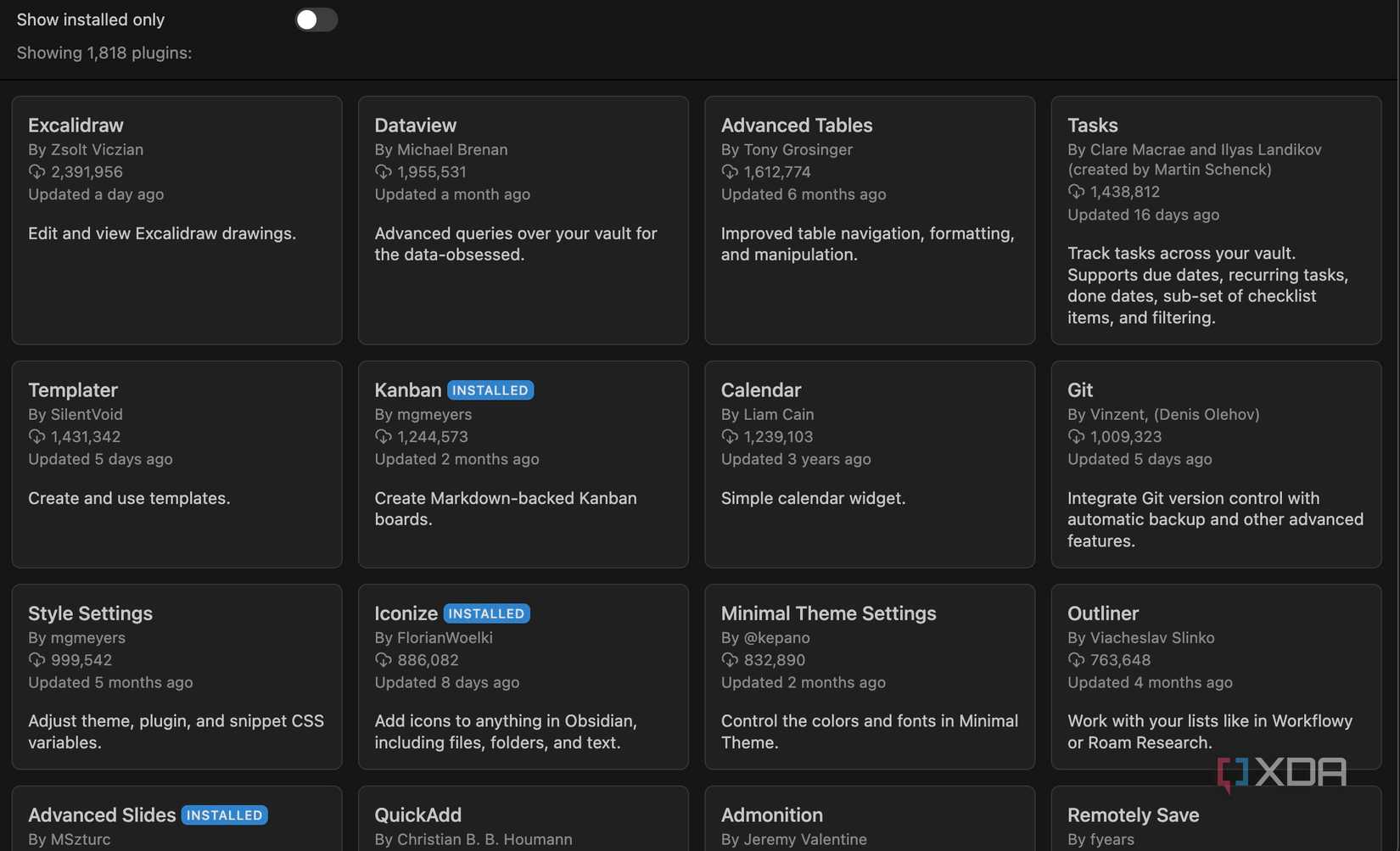
Task: Click the download icon on Iconize card
Action: coord(384,660)
